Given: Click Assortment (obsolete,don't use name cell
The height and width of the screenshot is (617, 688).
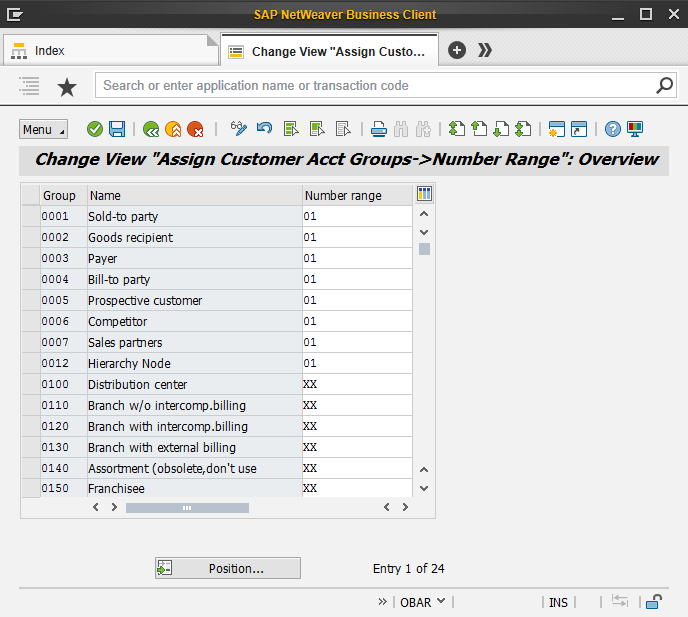Looking at the screenshot, I should 195,469.
